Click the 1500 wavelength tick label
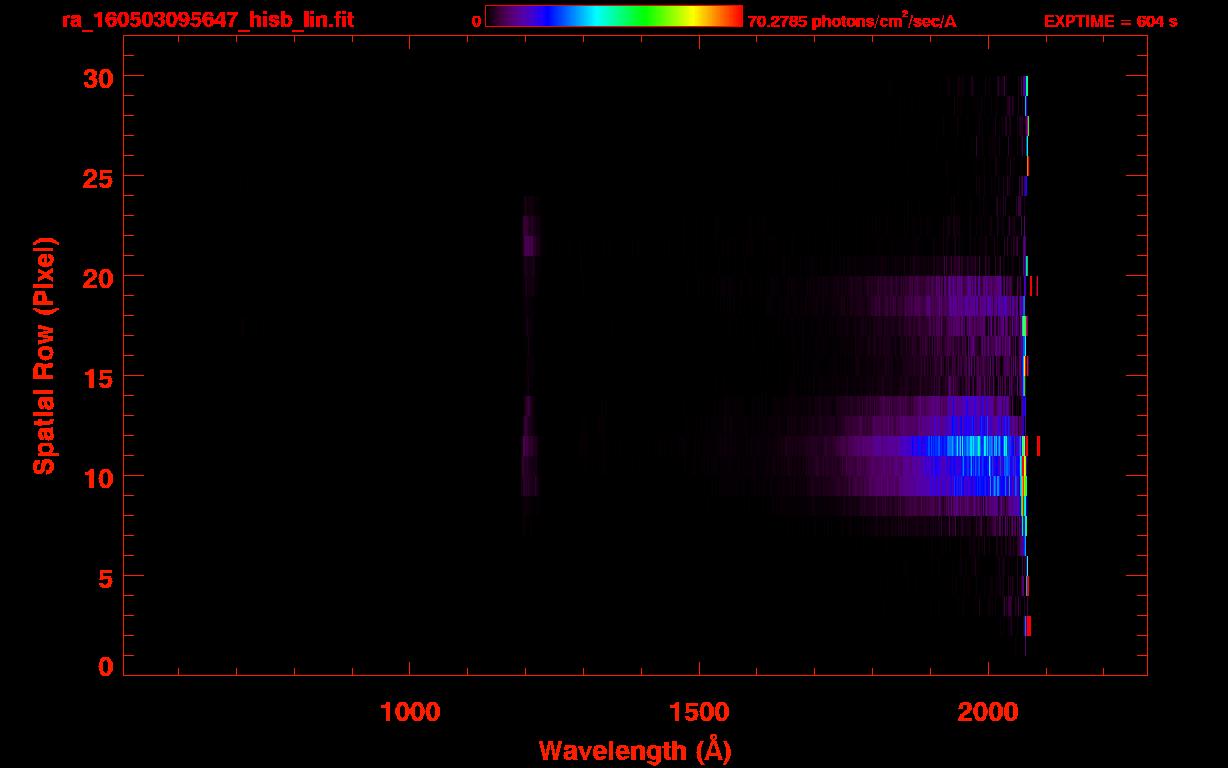 pyautogui.click(x=699, y=712)
